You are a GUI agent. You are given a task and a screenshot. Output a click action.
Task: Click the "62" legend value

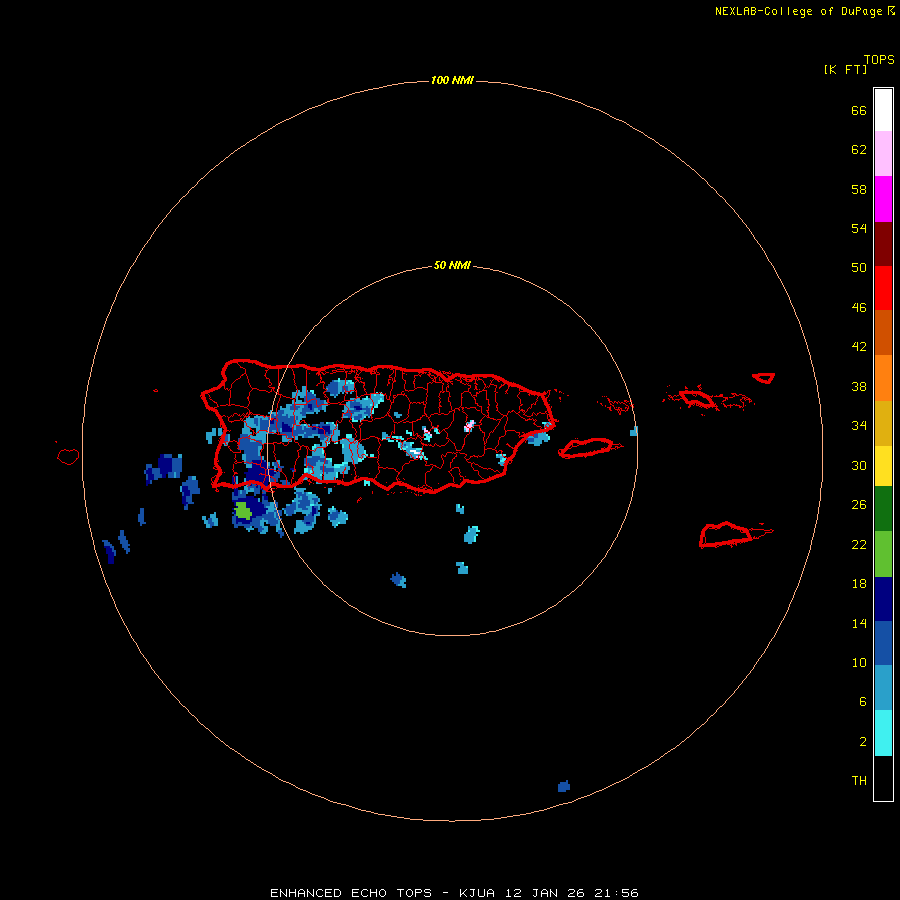click(859, 150)
